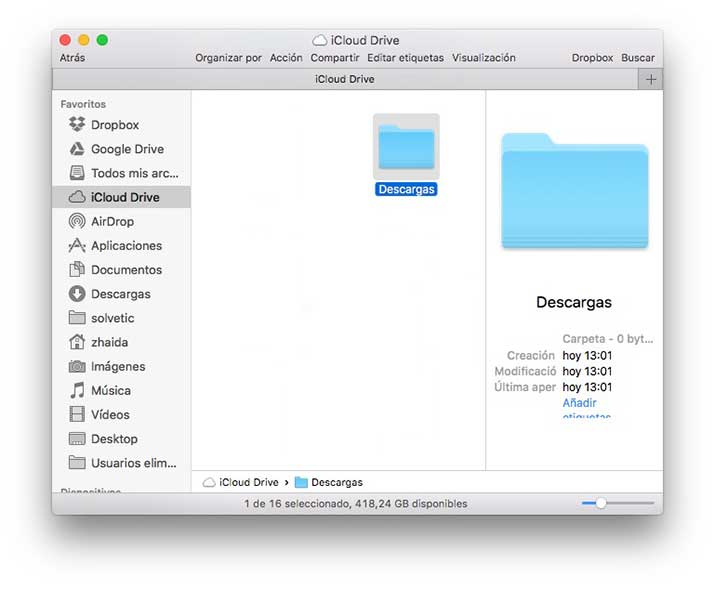Select Google Drive icon in sidebar

tap(77, 149)
